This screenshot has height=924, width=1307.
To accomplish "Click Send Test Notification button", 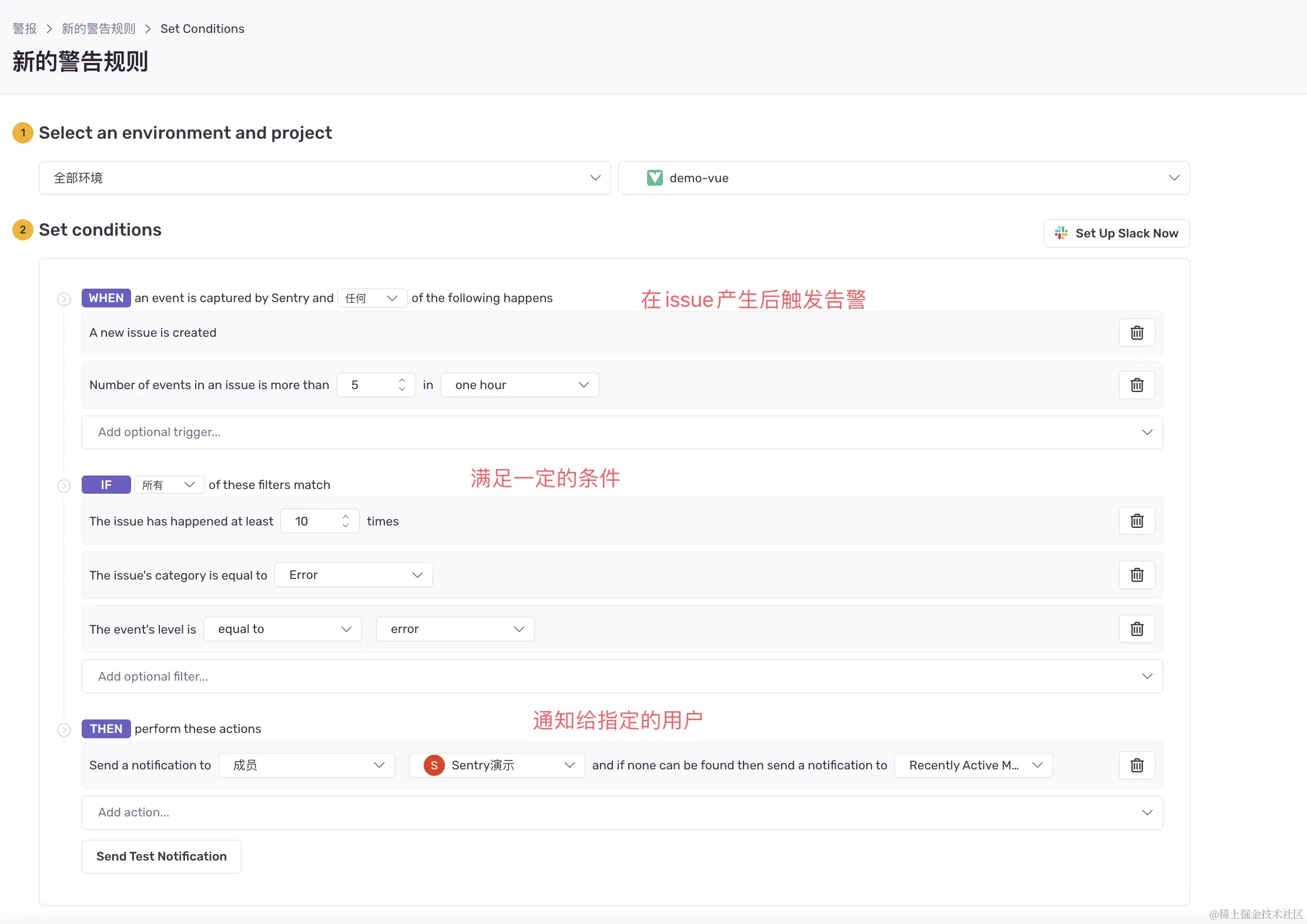I will pos(161,856).
